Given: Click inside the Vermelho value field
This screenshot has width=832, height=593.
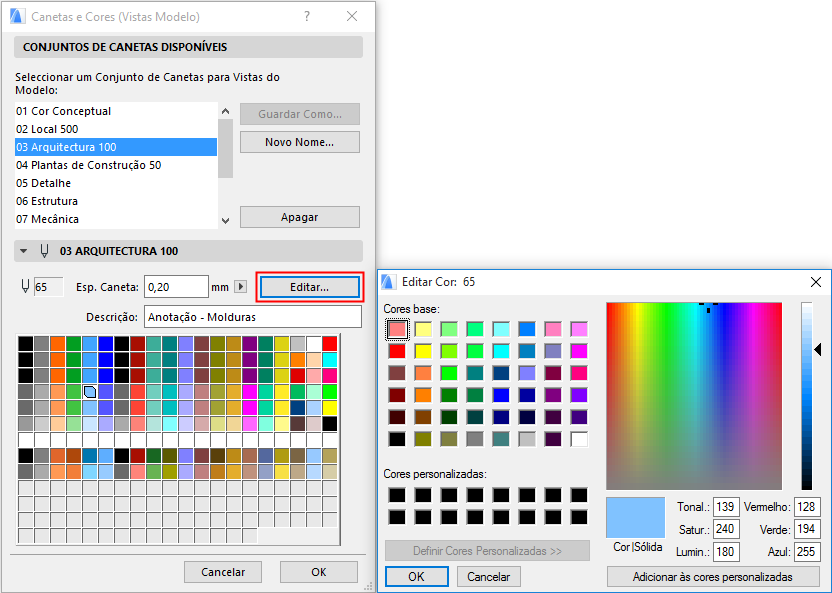Looking at the screenshot, I should 805,507.
